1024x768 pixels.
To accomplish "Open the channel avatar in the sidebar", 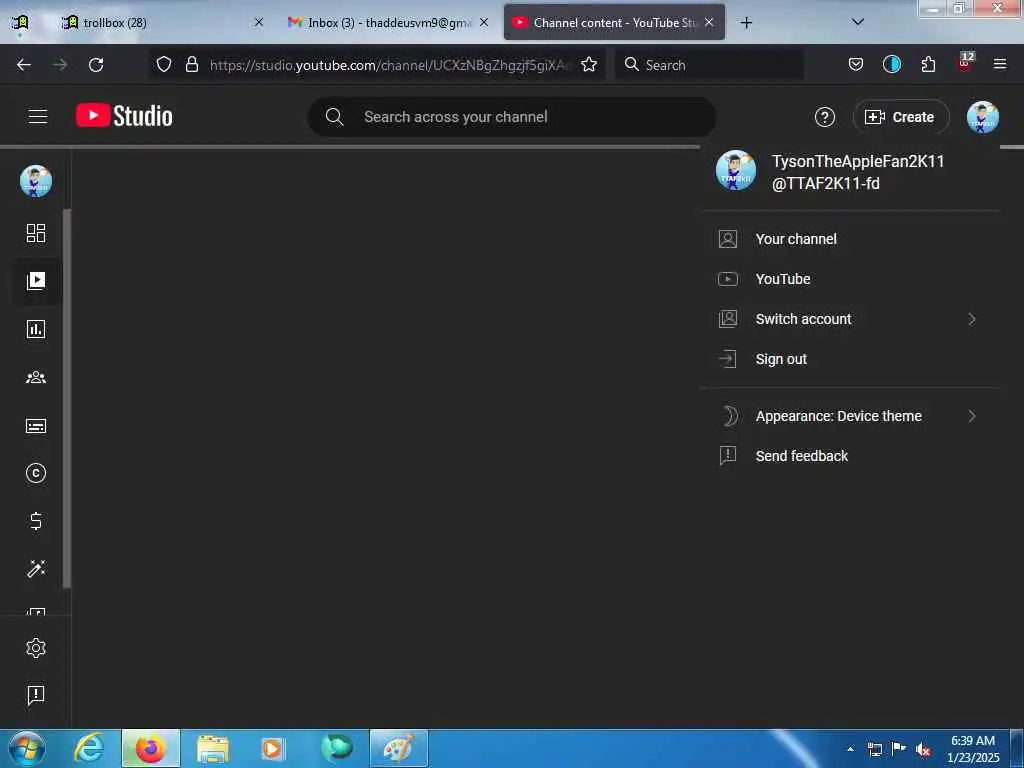I will [36, 181].
